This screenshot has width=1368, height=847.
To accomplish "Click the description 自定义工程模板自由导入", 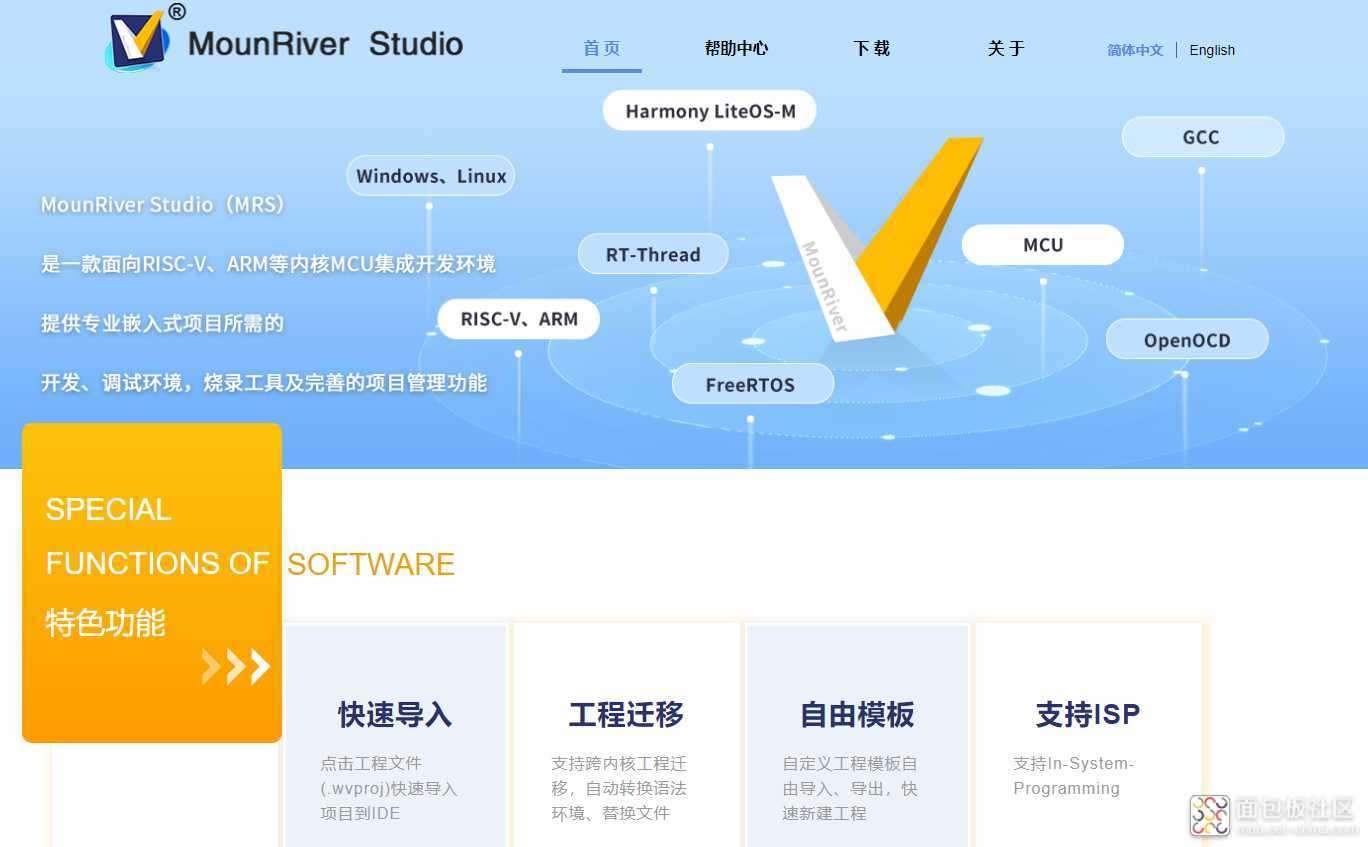I will pyautogui.click(x=850, y=788).
